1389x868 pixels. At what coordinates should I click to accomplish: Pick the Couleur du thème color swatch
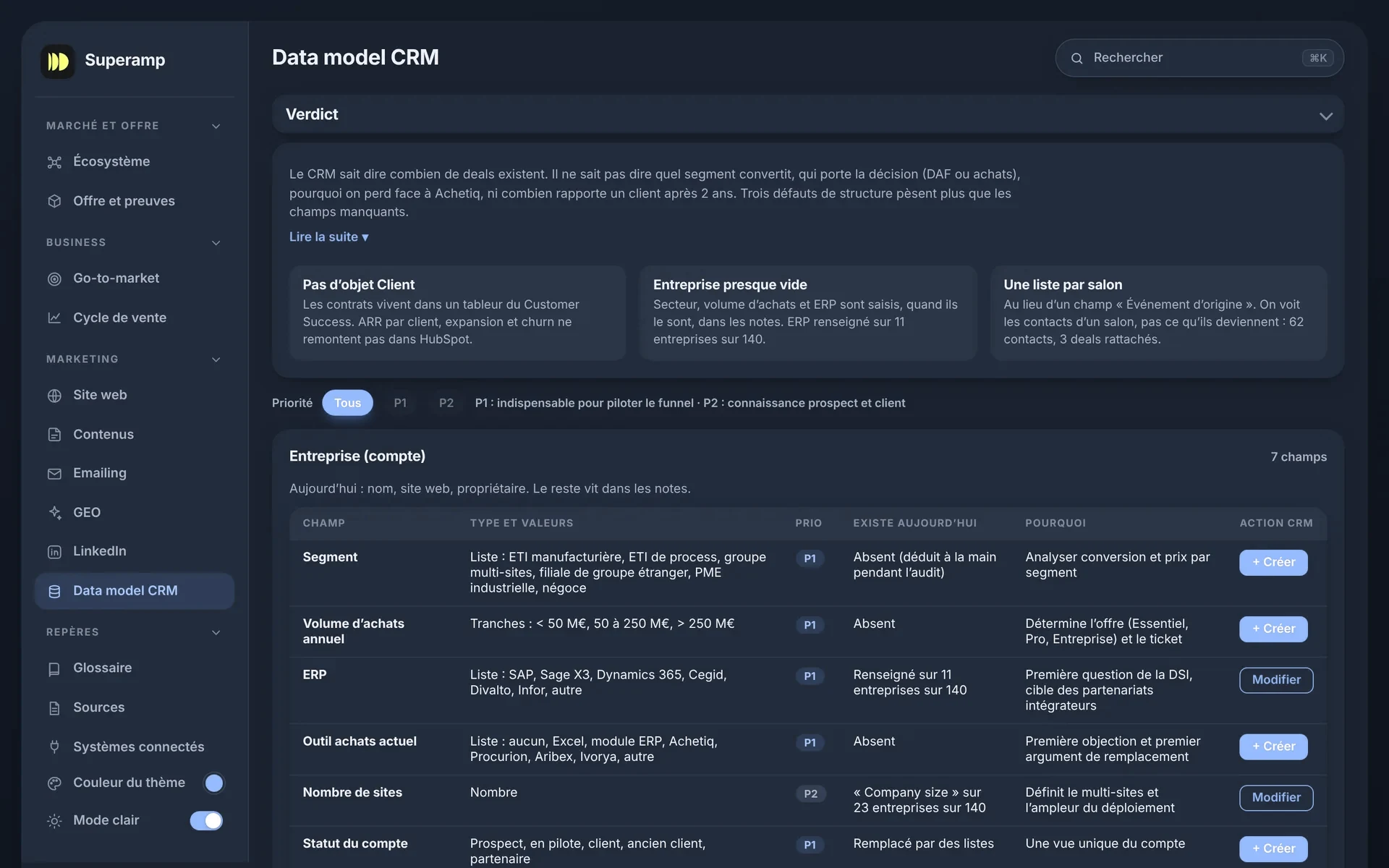pos(213,783)
